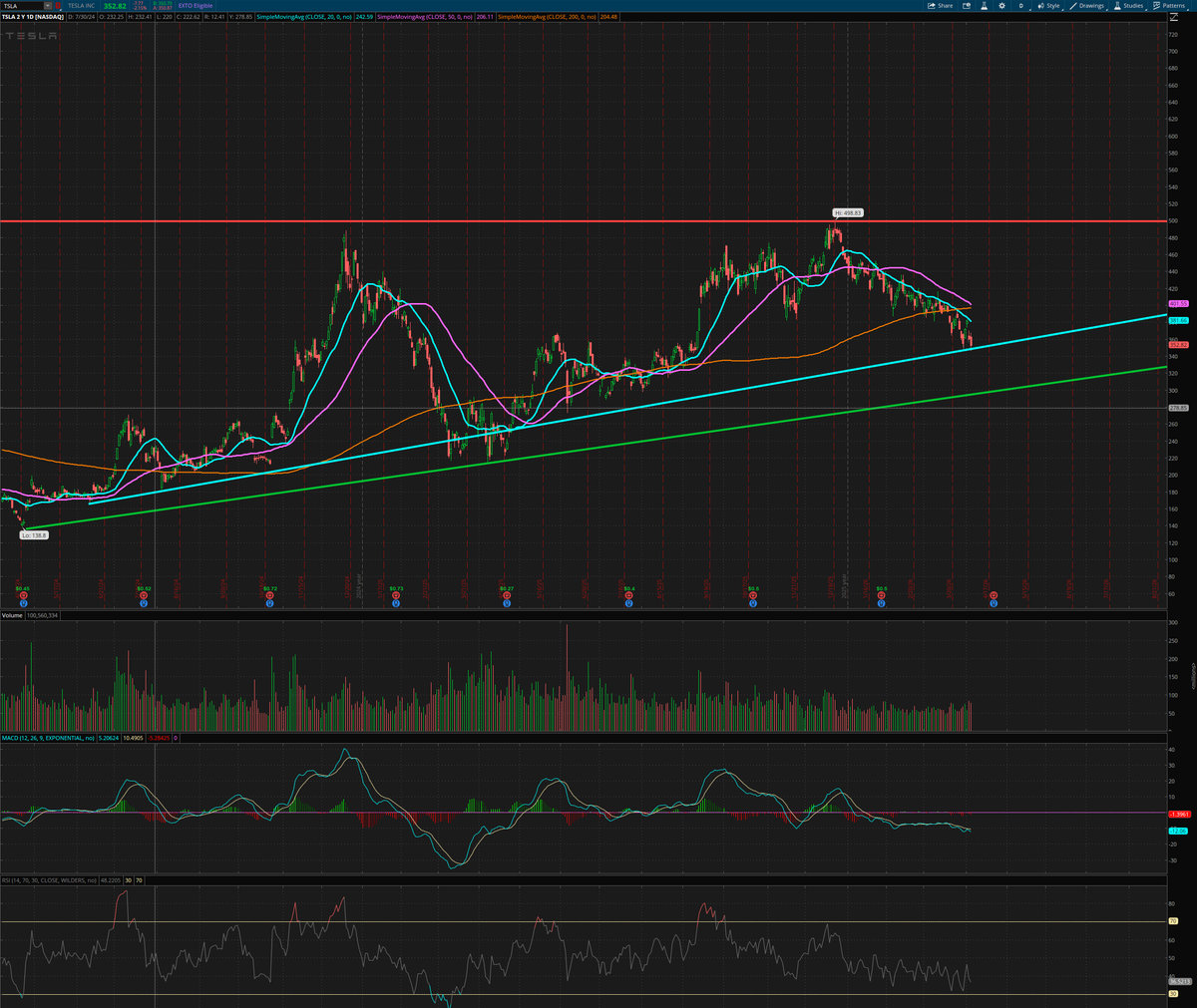This screenshot has width=1197, height=1008.
Task: Click the earnings icon under $0.73
Action: [396, 595]
